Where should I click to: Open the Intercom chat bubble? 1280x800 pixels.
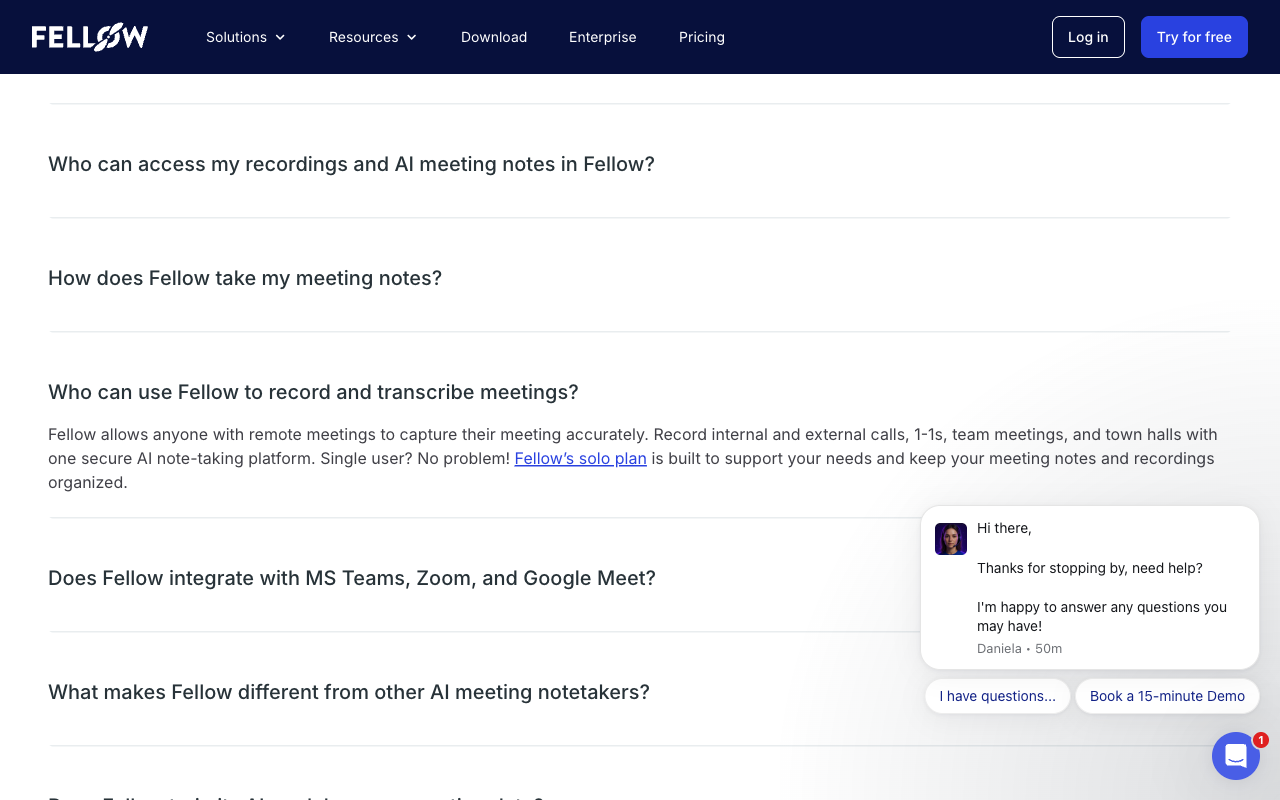(1236, 756)
